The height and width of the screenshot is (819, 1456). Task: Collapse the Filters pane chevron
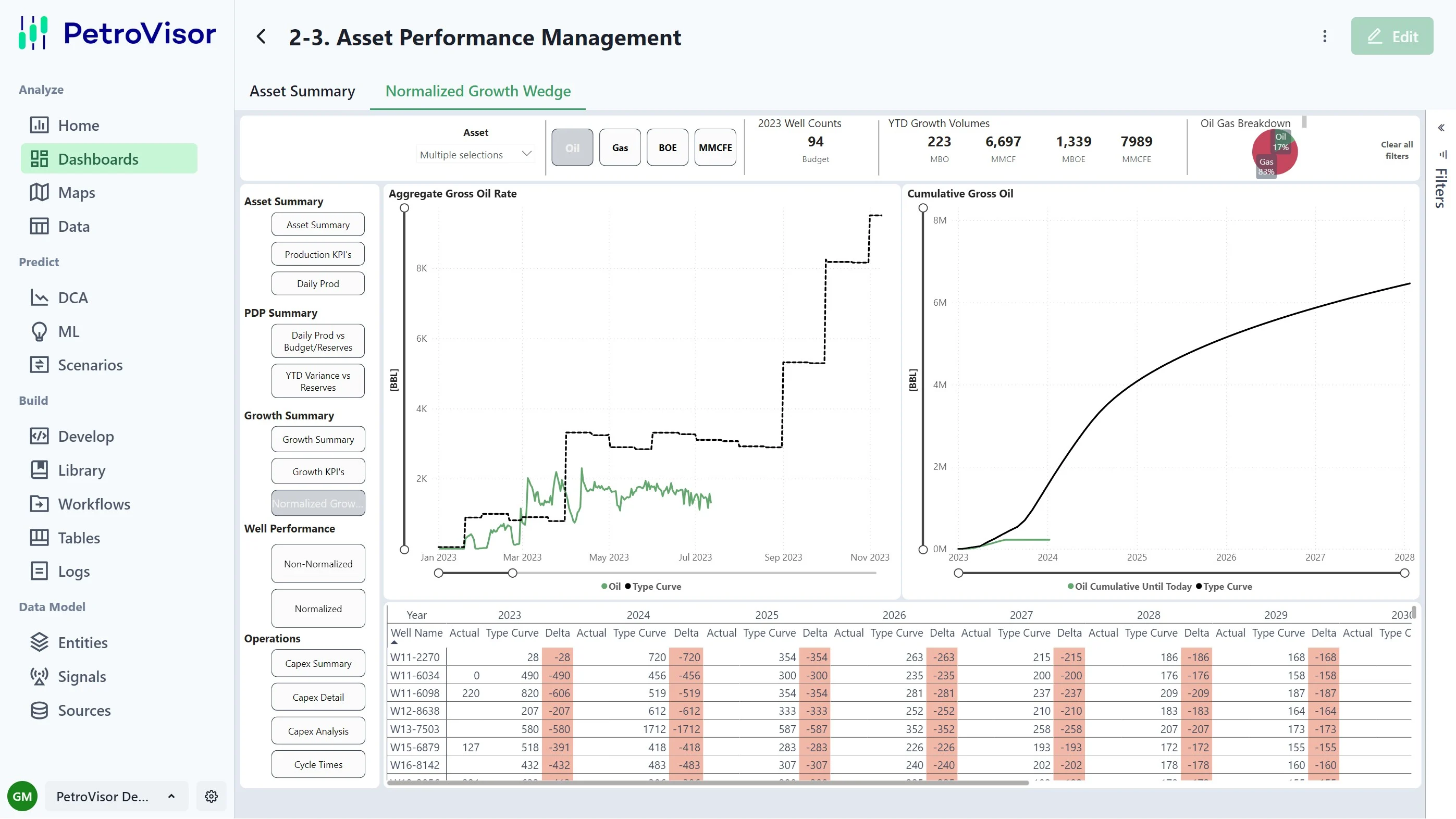(x=1441, y=128)
